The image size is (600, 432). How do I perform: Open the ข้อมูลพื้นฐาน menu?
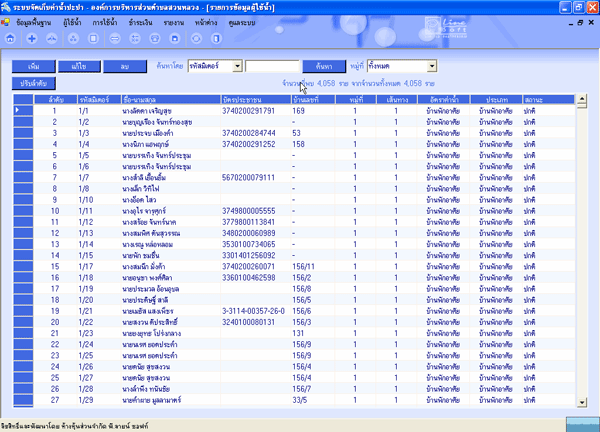pos(36,20)
